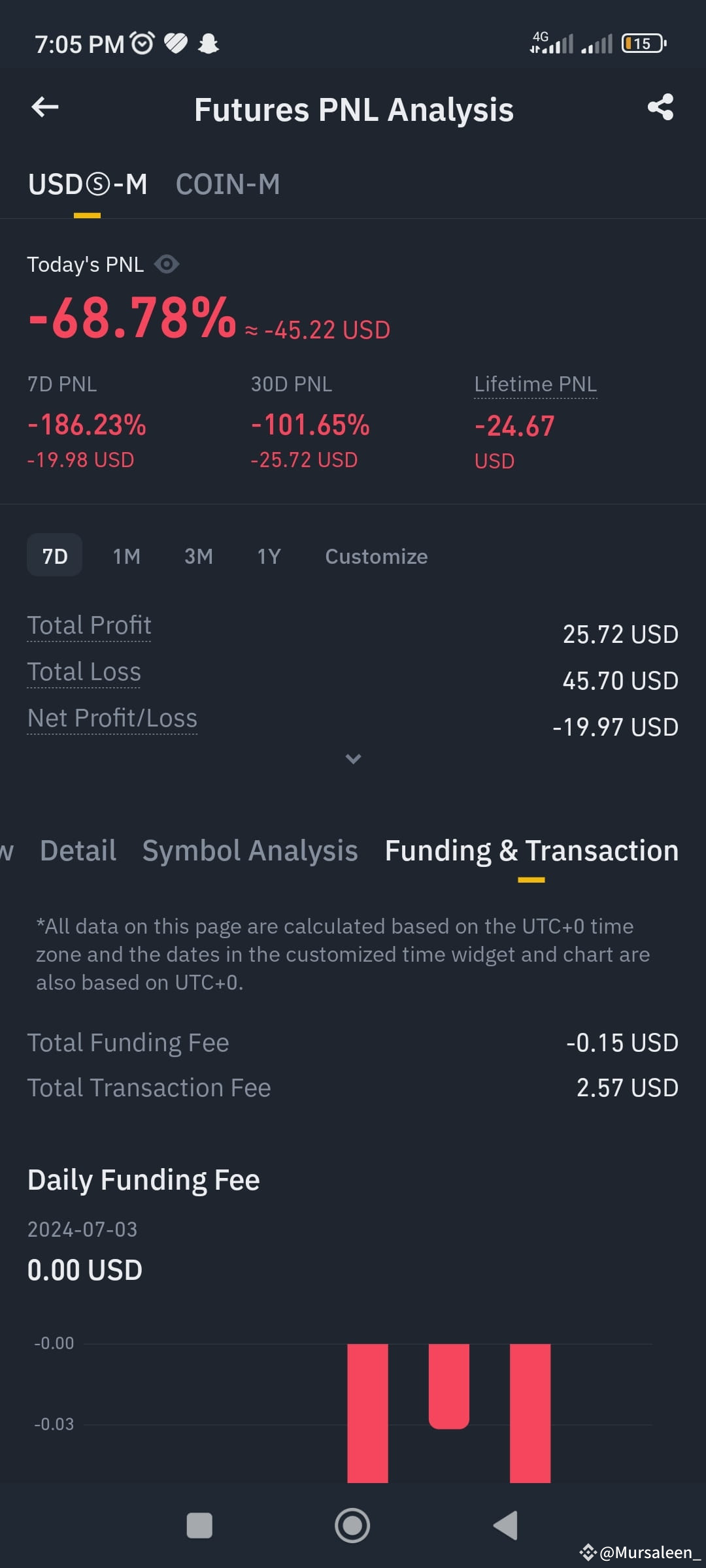Select the USDⓈ-M tab
706x1568 pixels.
pos(88,184)
